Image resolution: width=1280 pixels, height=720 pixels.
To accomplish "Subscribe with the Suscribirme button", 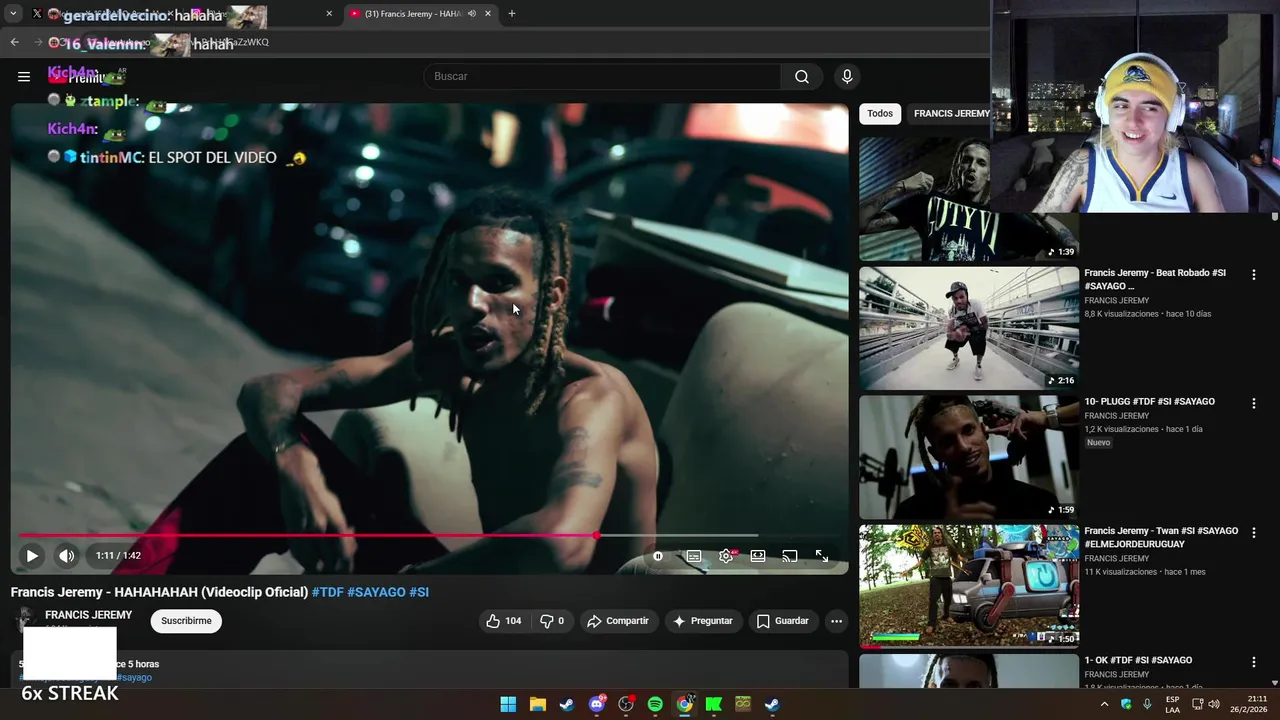I will pos(186,621).
